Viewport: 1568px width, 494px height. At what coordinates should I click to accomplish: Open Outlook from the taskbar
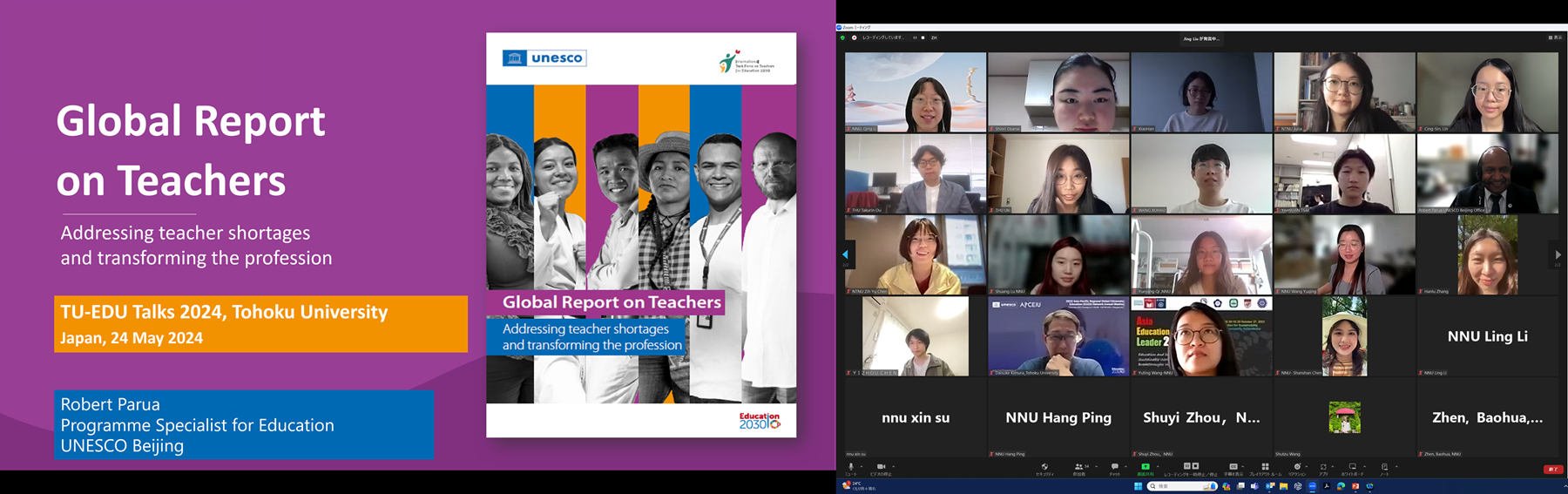1270,486
